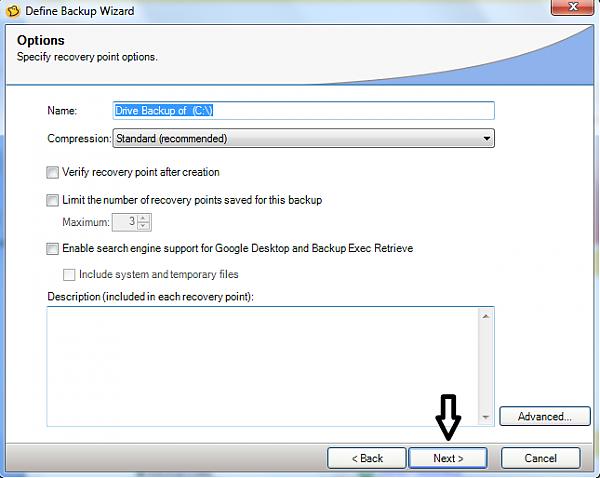Screen dimensions: 600x478
Task: Open the Compression dropdown list
Action: point(303,138)
